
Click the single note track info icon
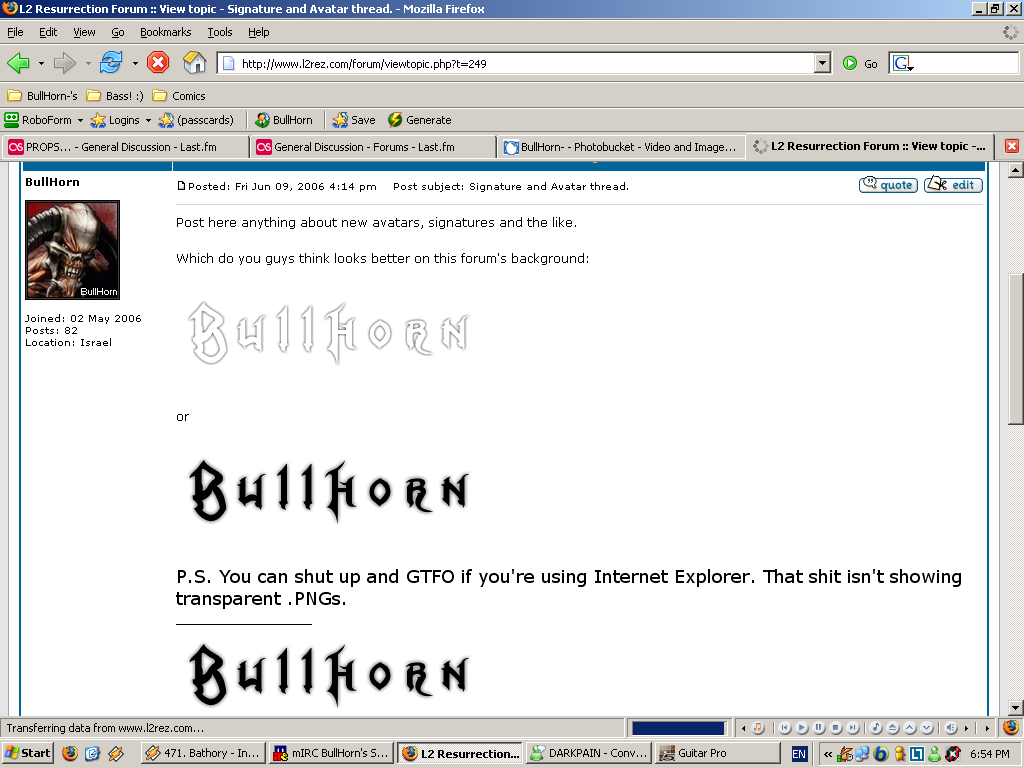pos(876,728)
